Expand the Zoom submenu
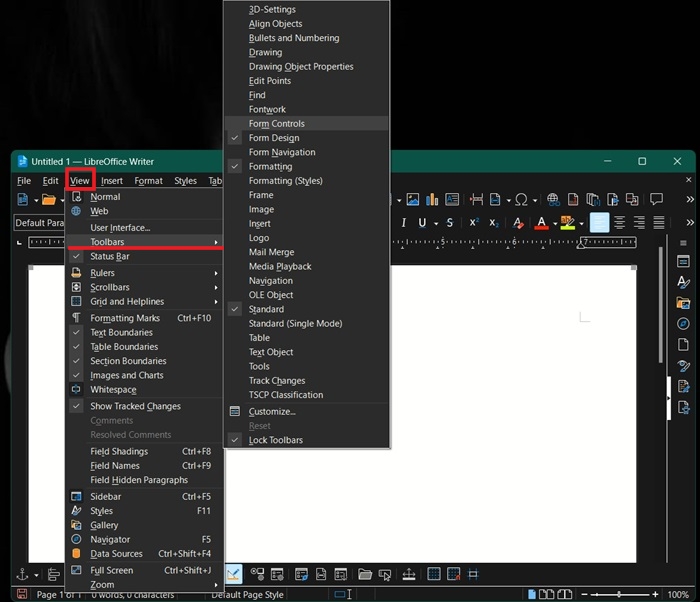The height and width of the screenshot is (602, 700). coord(145,585)
